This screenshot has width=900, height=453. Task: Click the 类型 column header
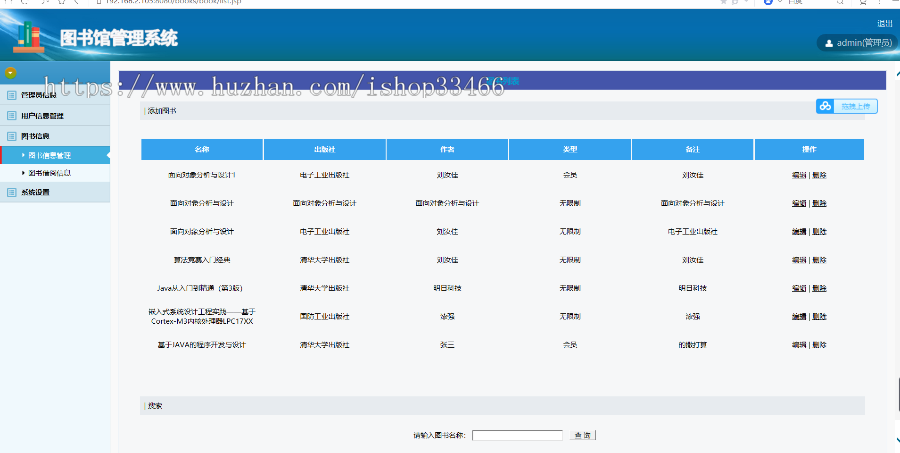570,149
